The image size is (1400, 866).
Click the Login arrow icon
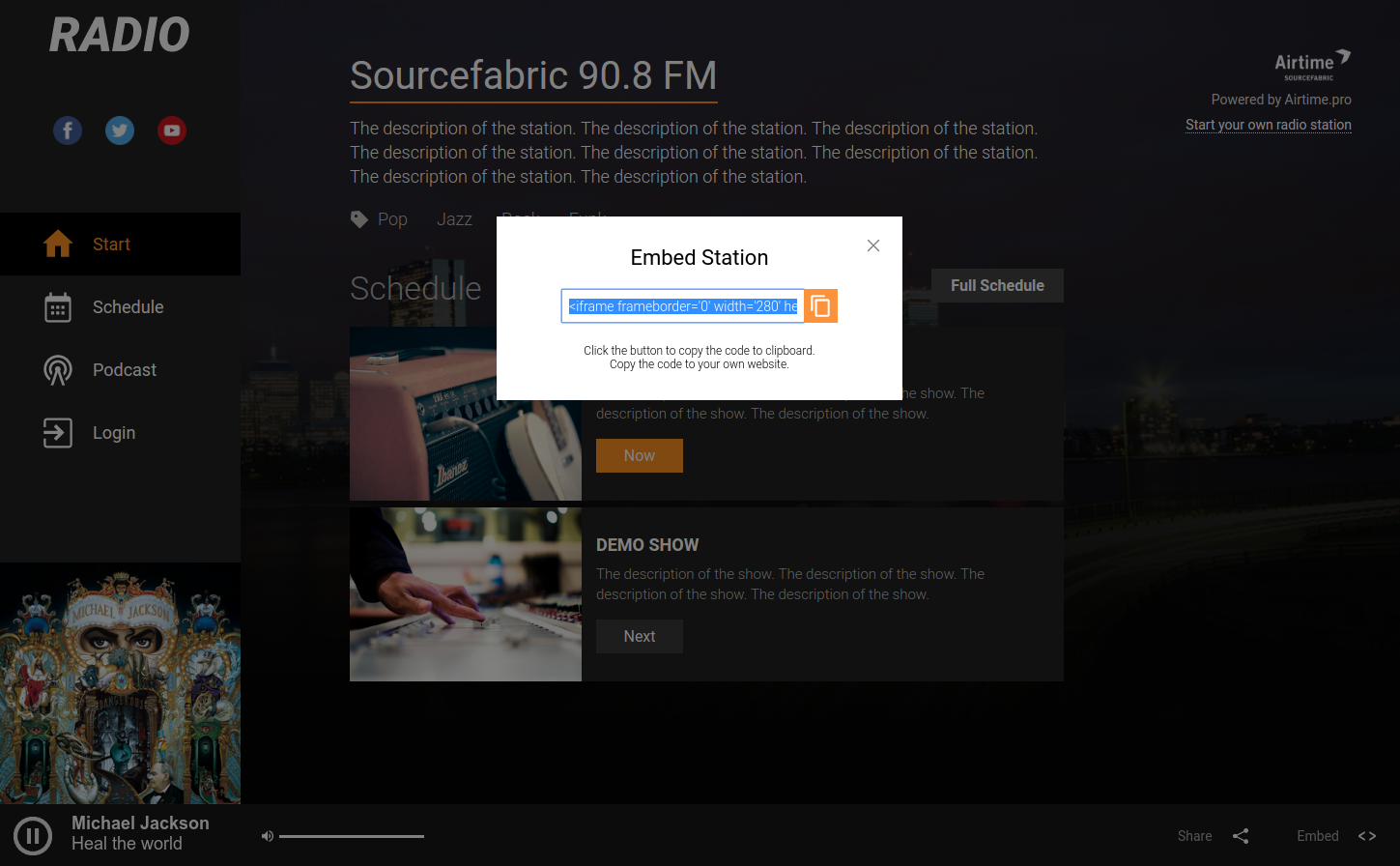[x=58, y=433]
